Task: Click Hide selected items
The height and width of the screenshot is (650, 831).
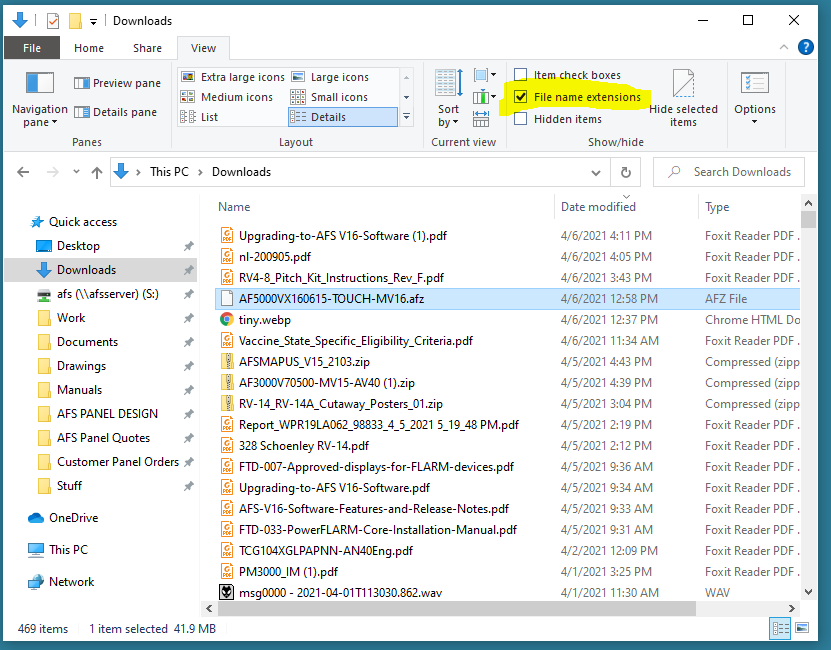Action: pyautogui.click(x=683, y=99)
